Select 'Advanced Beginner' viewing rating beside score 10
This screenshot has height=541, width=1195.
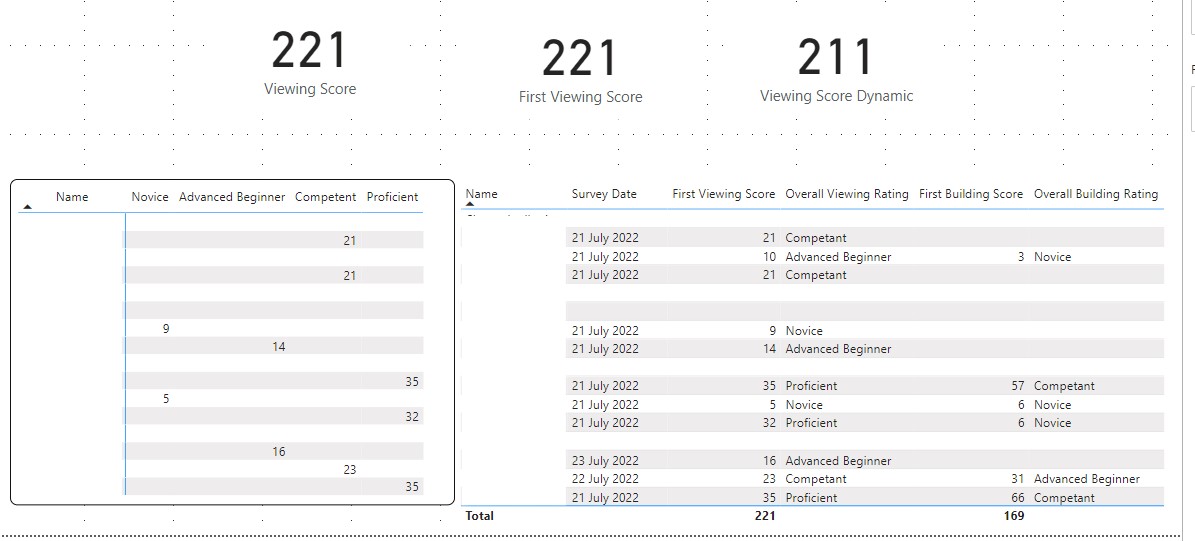838,257
